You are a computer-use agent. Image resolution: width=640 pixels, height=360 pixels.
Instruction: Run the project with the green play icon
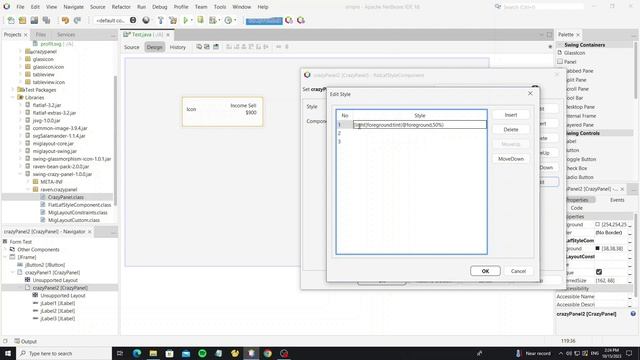[x=186, y=20]
